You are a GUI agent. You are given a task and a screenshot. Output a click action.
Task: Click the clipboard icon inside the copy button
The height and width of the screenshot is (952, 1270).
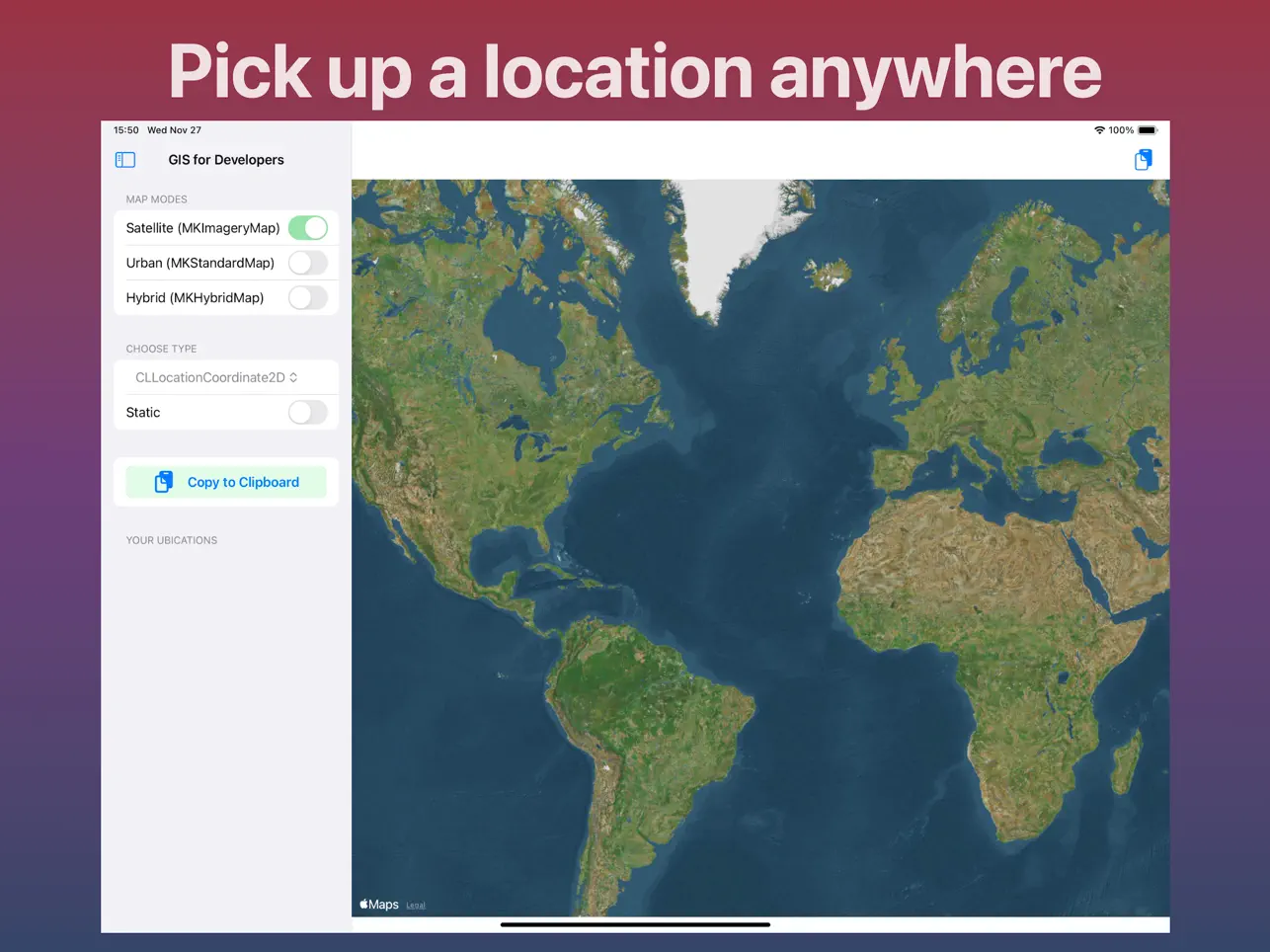162,482
